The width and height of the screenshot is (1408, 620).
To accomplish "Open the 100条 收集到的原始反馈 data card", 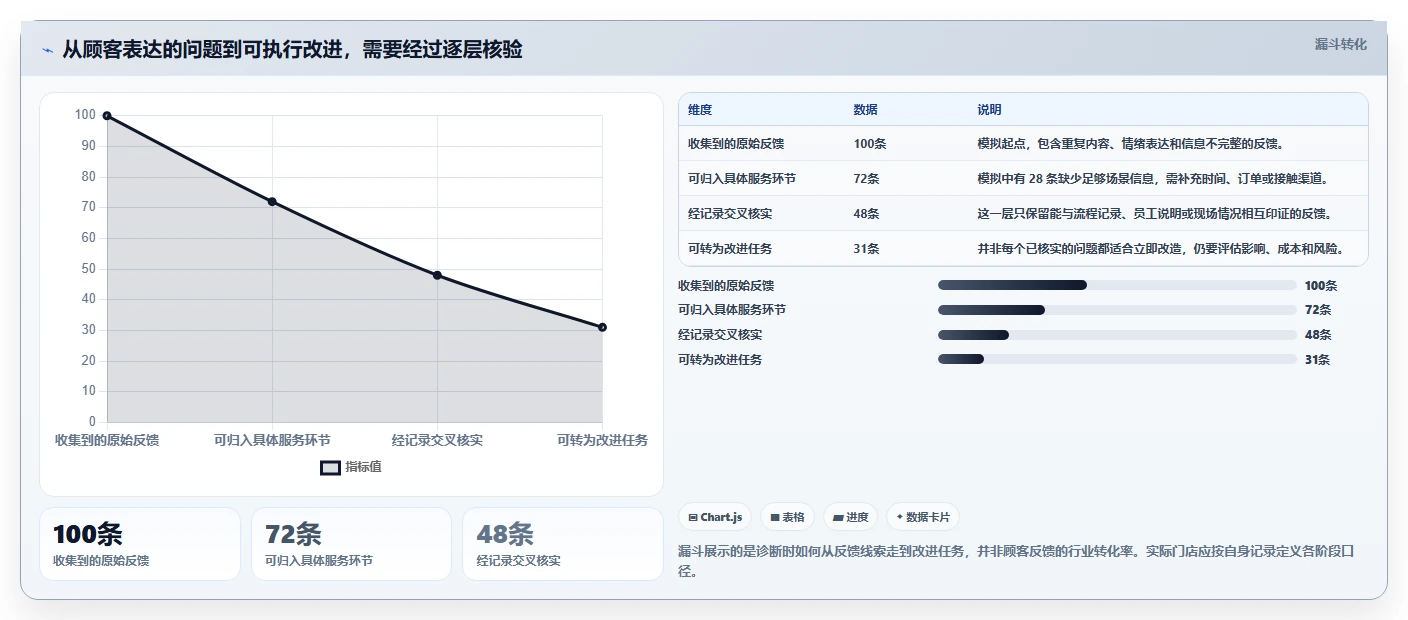I will (x=140, y=544).
